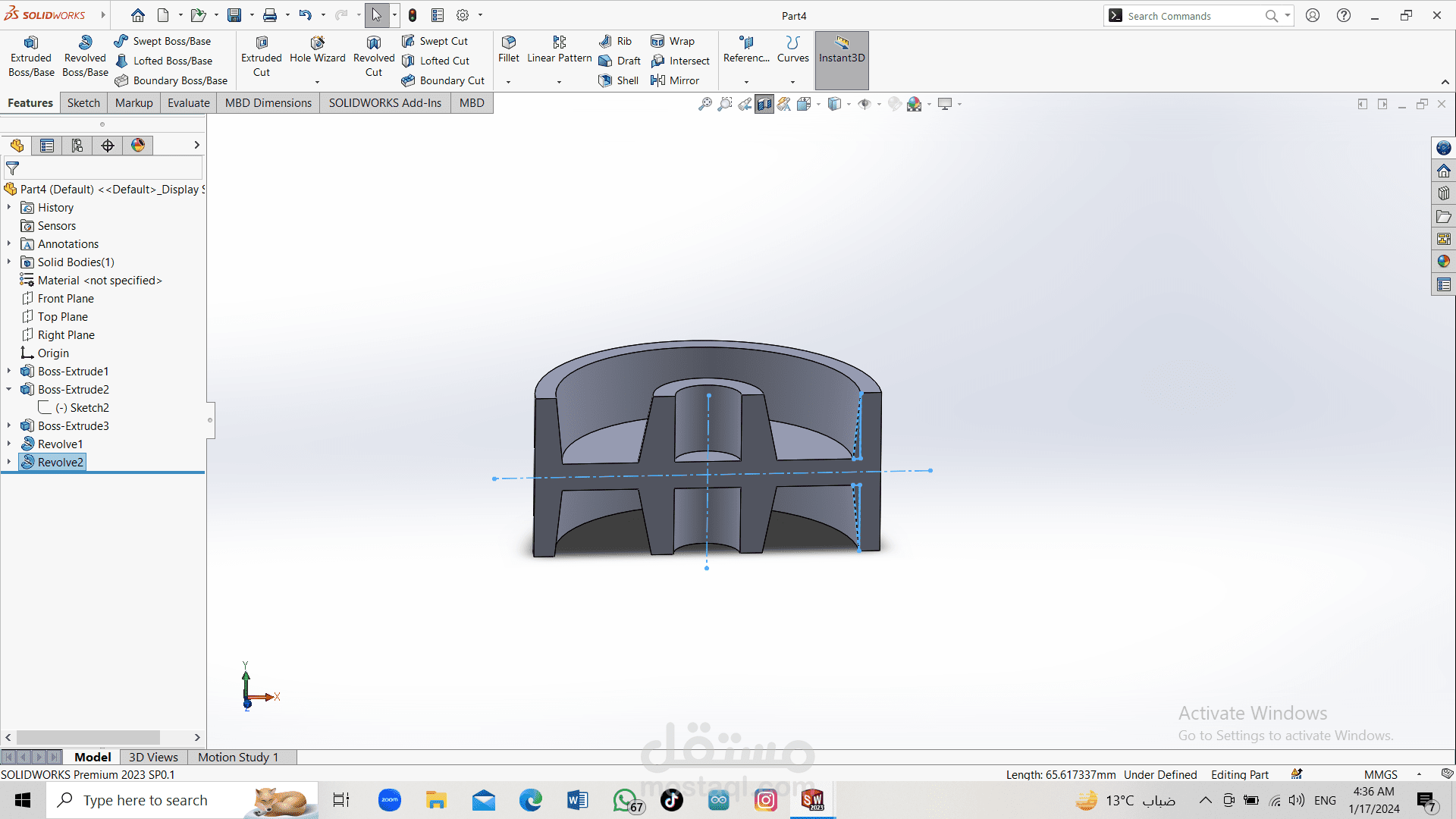Viewport: 1456px width, 819px height.
Task: Open File Explorer in the task pane
Action: point(1444,216)
